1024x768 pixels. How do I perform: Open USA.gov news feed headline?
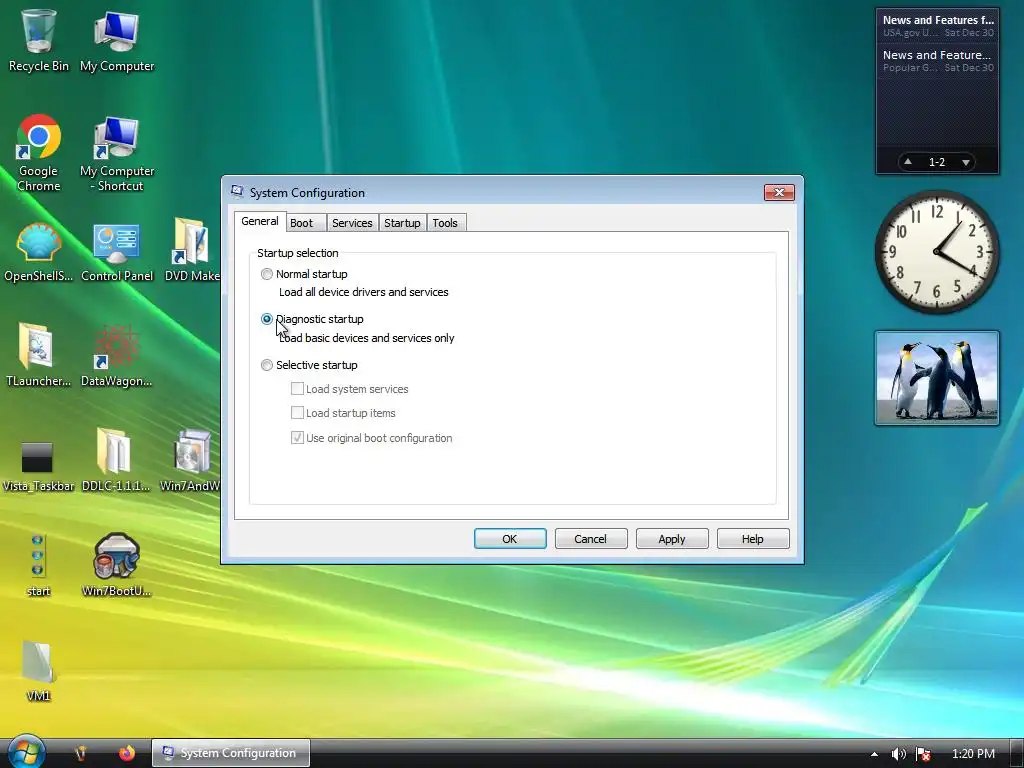point(938,25)
